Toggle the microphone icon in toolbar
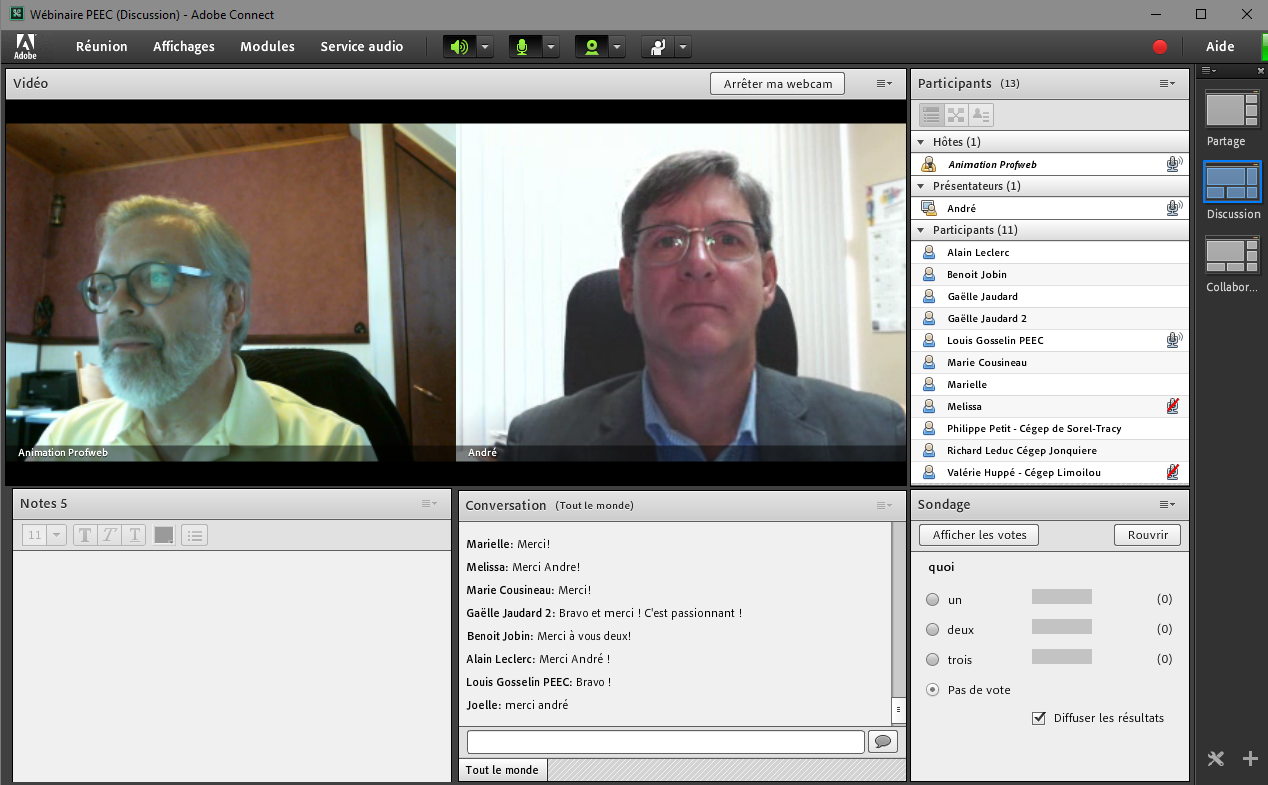Screen dimensions: 1268x785 click(524, 47)
